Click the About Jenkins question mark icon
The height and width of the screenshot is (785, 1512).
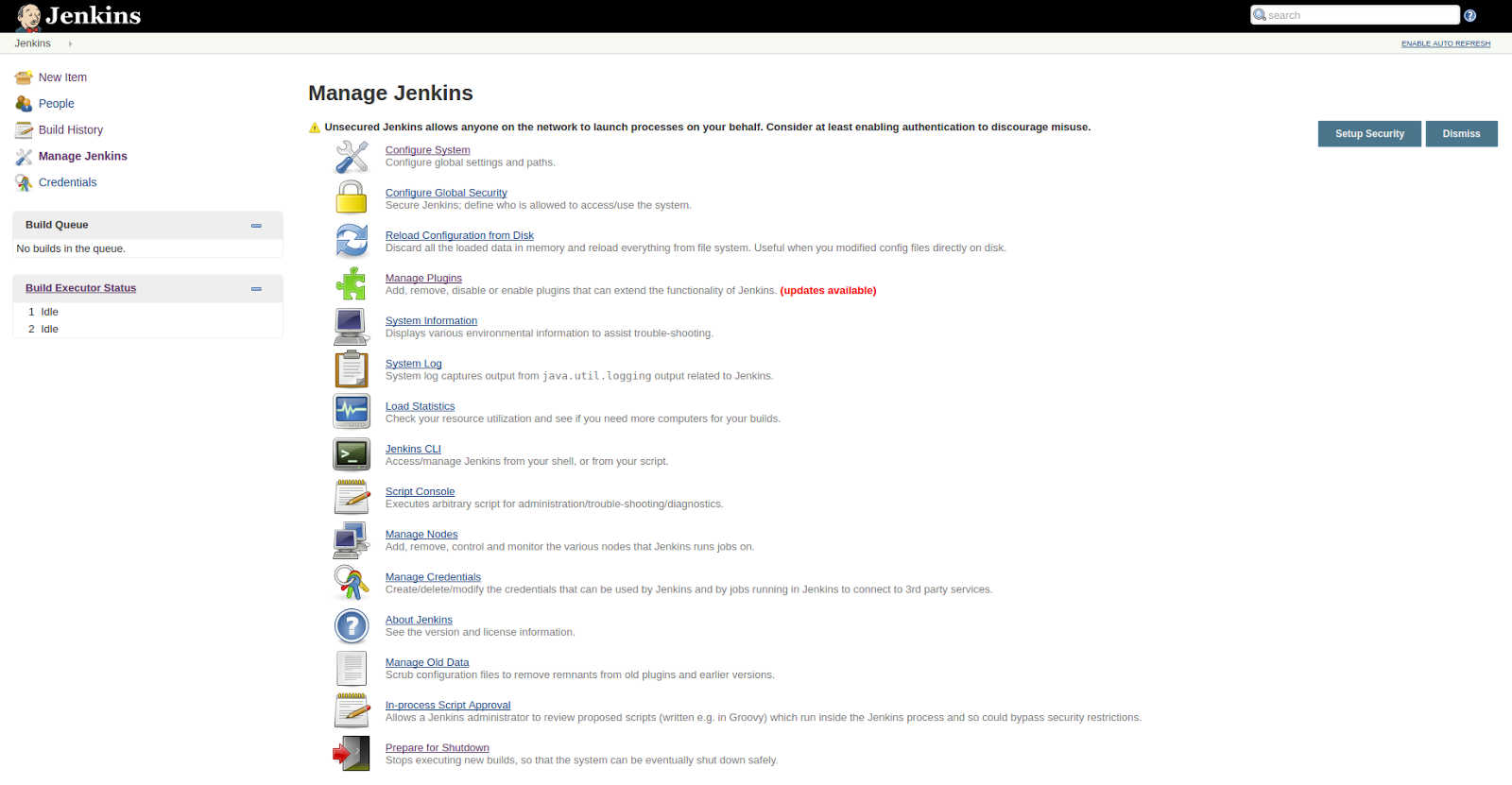352,625
